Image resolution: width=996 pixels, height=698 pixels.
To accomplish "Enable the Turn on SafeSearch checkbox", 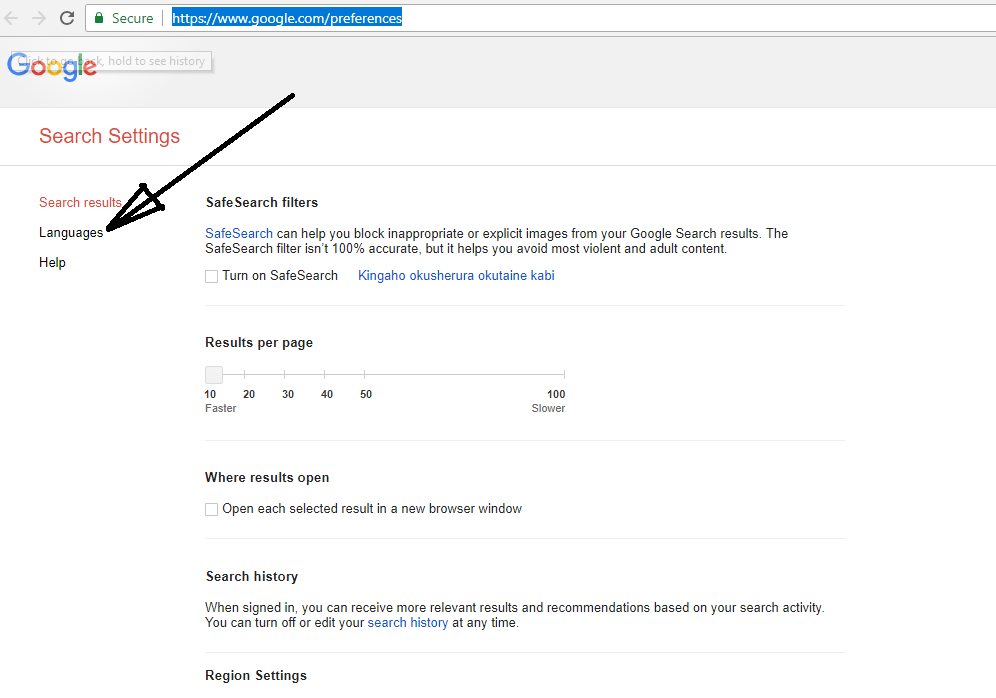I will click(212, 276).
